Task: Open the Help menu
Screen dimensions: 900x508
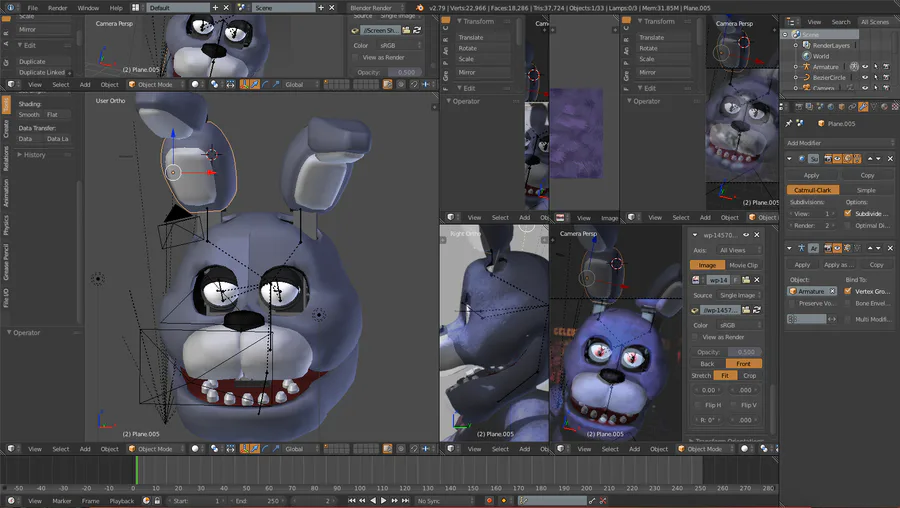Action: pos(116,7)
